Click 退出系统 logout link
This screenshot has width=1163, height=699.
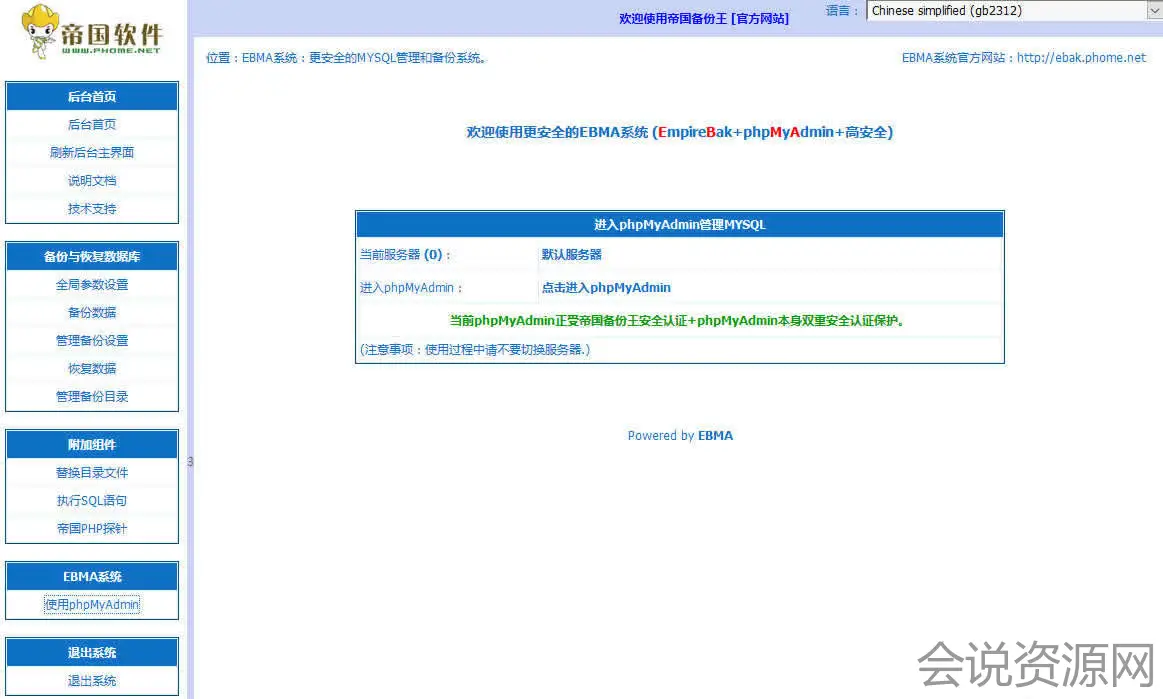click(92, 681)
